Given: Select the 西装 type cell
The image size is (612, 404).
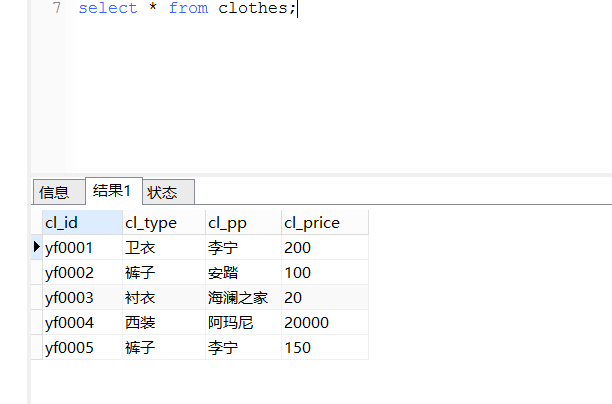Looking at the screenshot, I should (x=164, y=322).
